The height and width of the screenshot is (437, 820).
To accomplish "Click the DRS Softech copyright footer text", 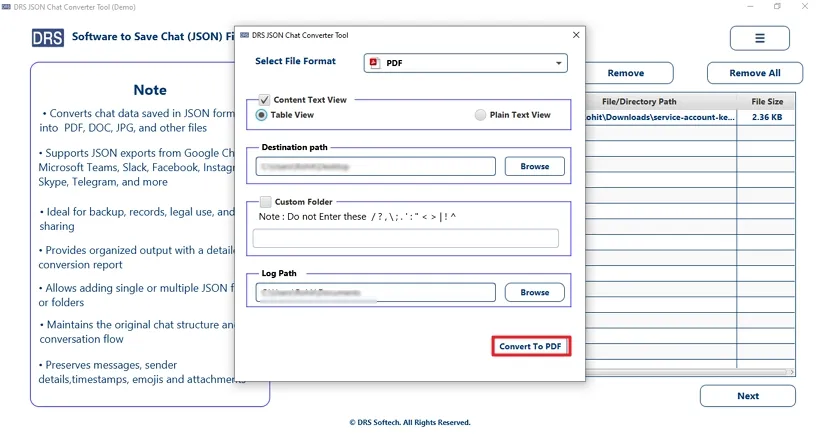I will click(x=410, y=422).
